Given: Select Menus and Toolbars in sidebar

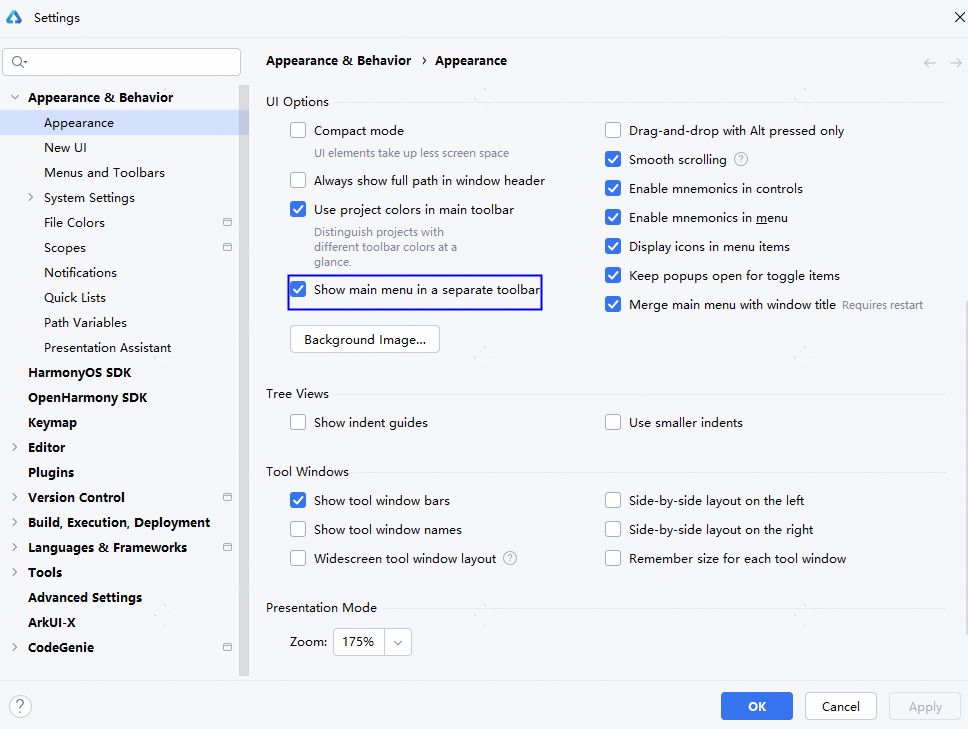Looking at the screenshot, I should [104, 172].
